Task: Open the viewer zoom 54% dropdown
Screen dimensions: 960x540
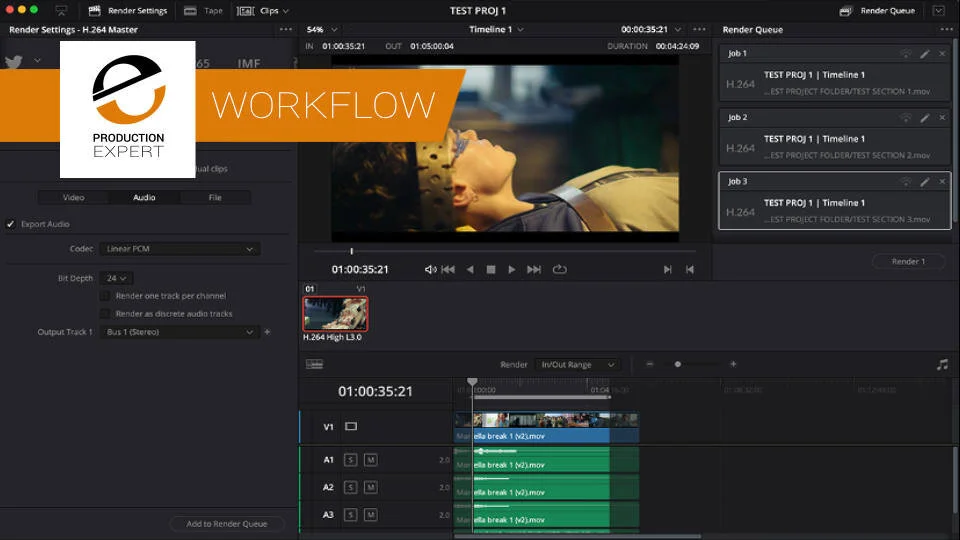Action: coord(322,29)
